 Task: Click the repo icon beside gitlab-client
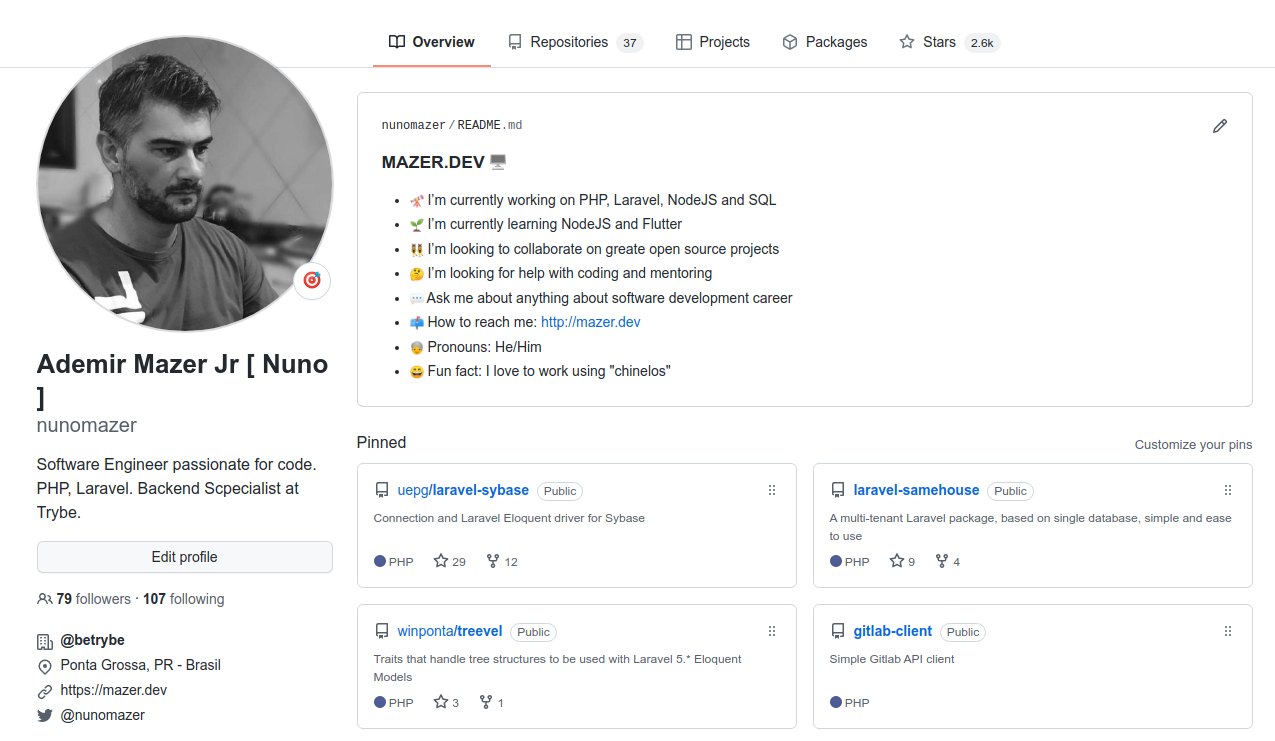[838, 631]
